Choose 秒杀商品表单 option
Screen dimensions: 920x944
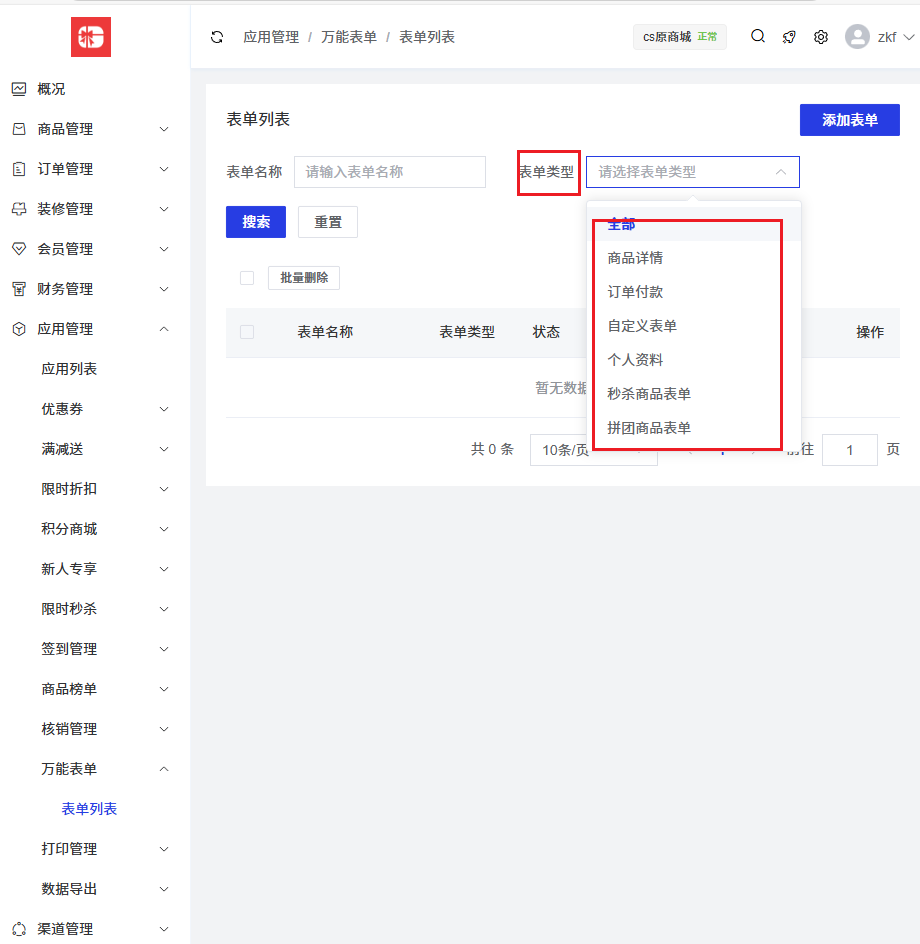(x=649, y=394)
